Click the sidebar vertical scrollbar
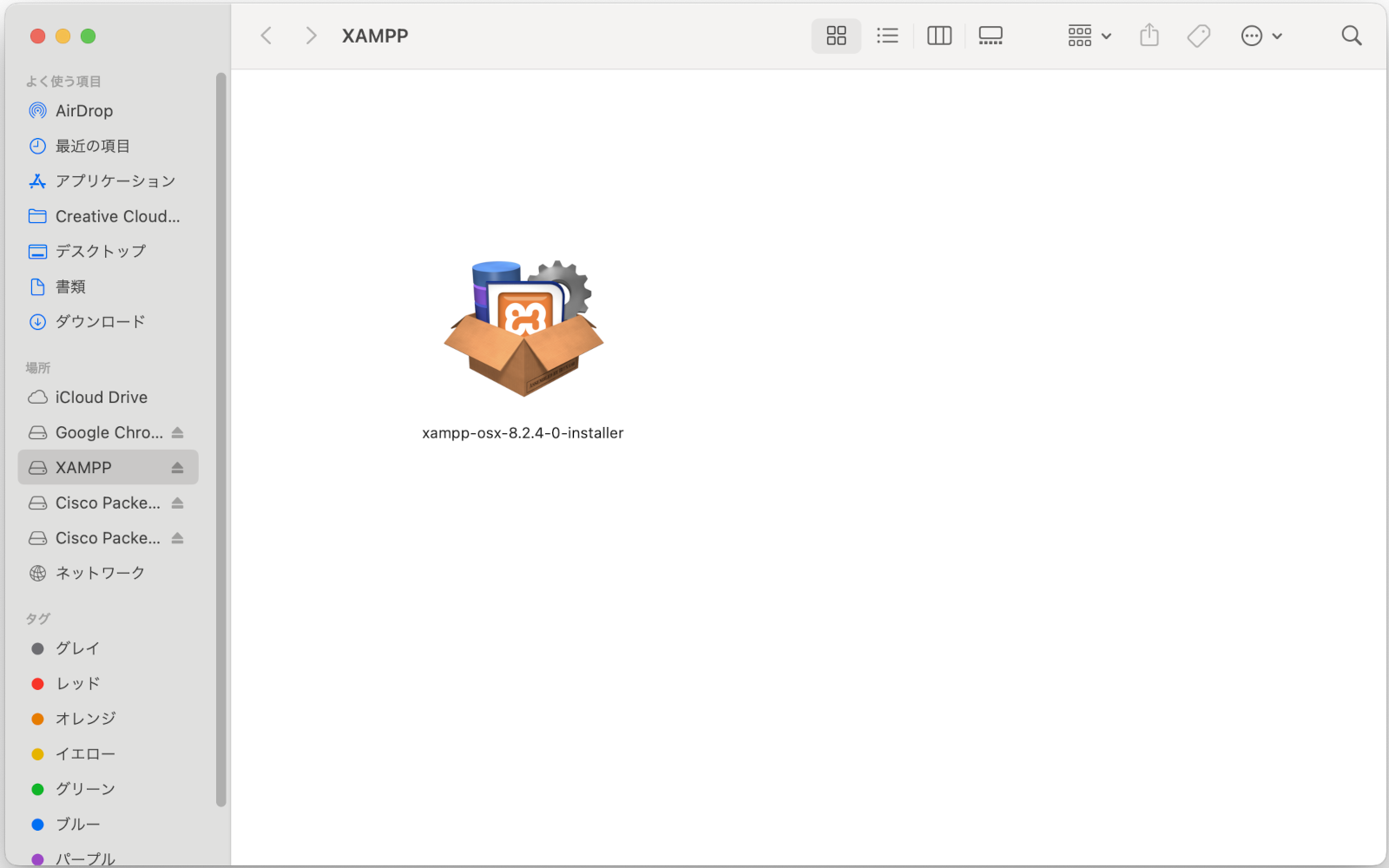Image resolution: width=1389 pixels, height=868 pixels. point(221,434)
